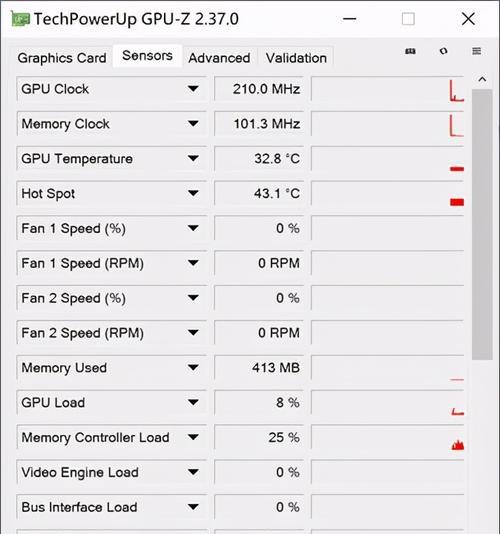The width and height of the screenshot is (500, 534).
Task: Click the Bus Interface Load dropdown arrow
Action: pyautogui.click(x=193, y=507)
